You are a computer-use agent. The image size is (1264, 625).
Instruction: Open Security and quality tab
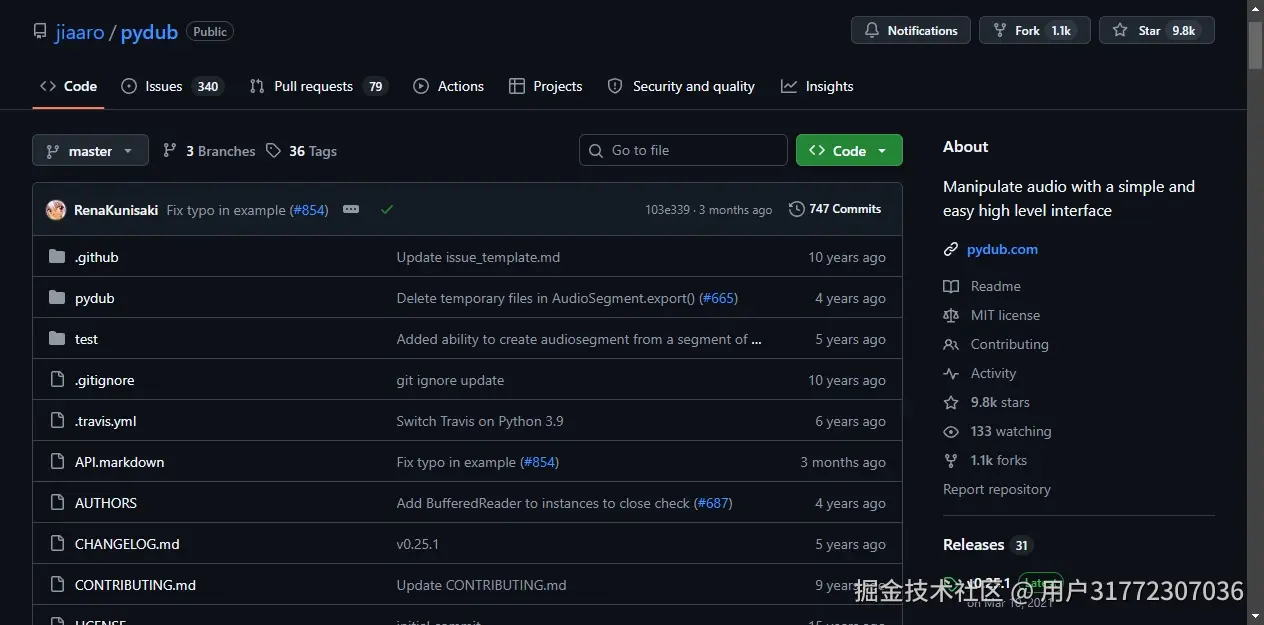[681, 86]
